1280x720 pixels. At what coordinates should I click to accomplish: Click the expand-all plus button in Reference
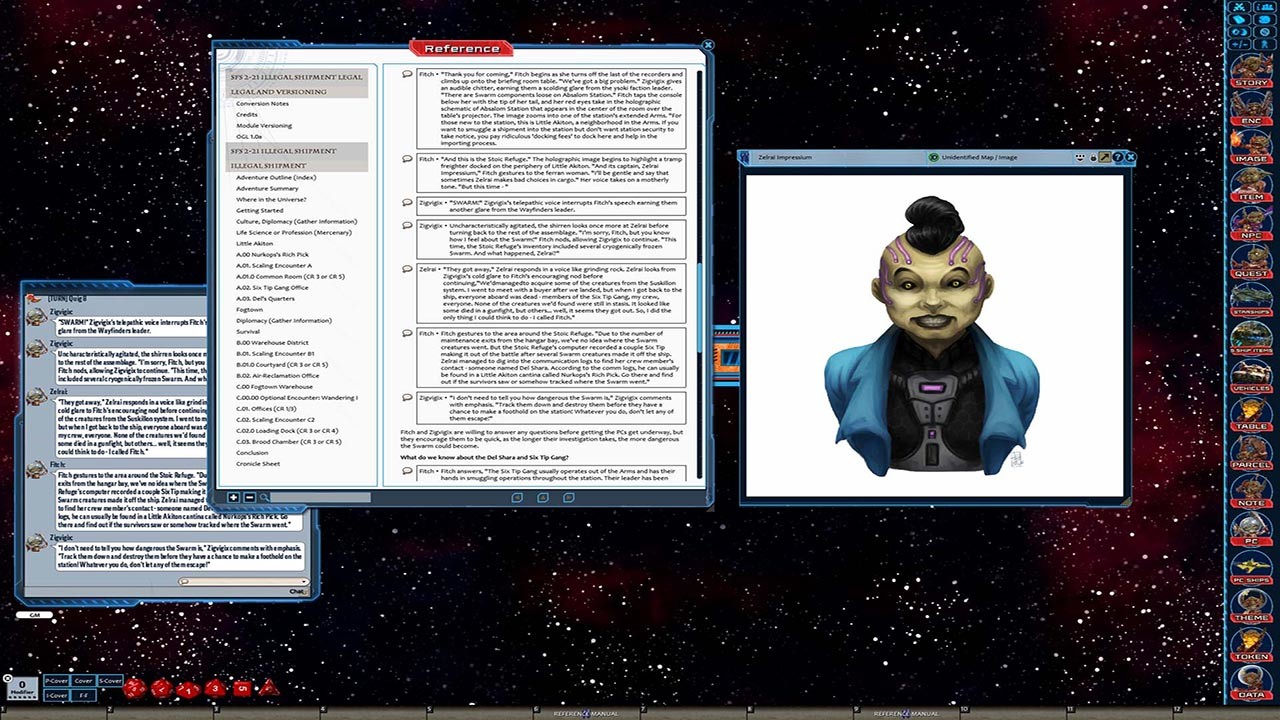click(x=234, y=497)
